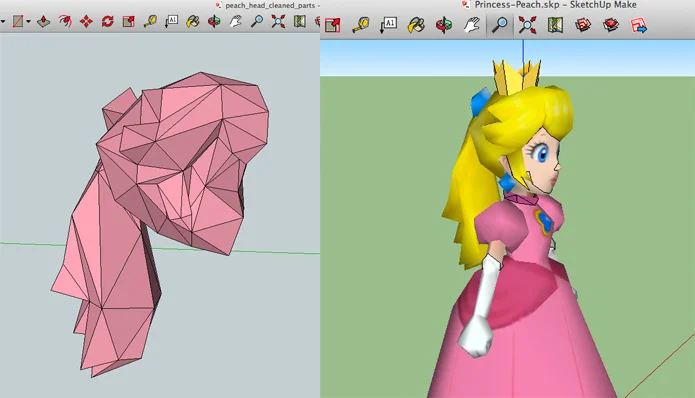Select the Orbit tool in peach_head window
695x398 pixels.
click(214, 21)
